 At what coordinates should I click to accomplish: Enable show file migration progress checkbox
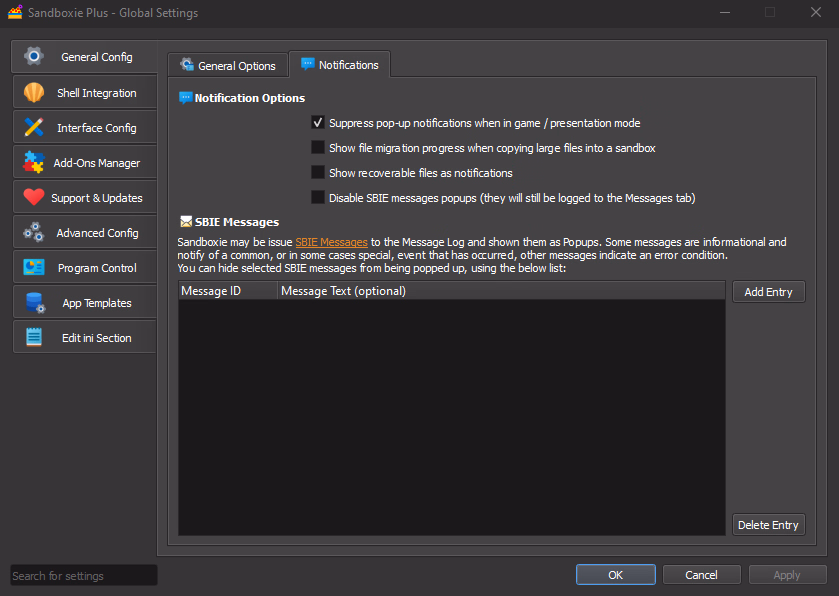pyautogui.click(x=318, y=148)
